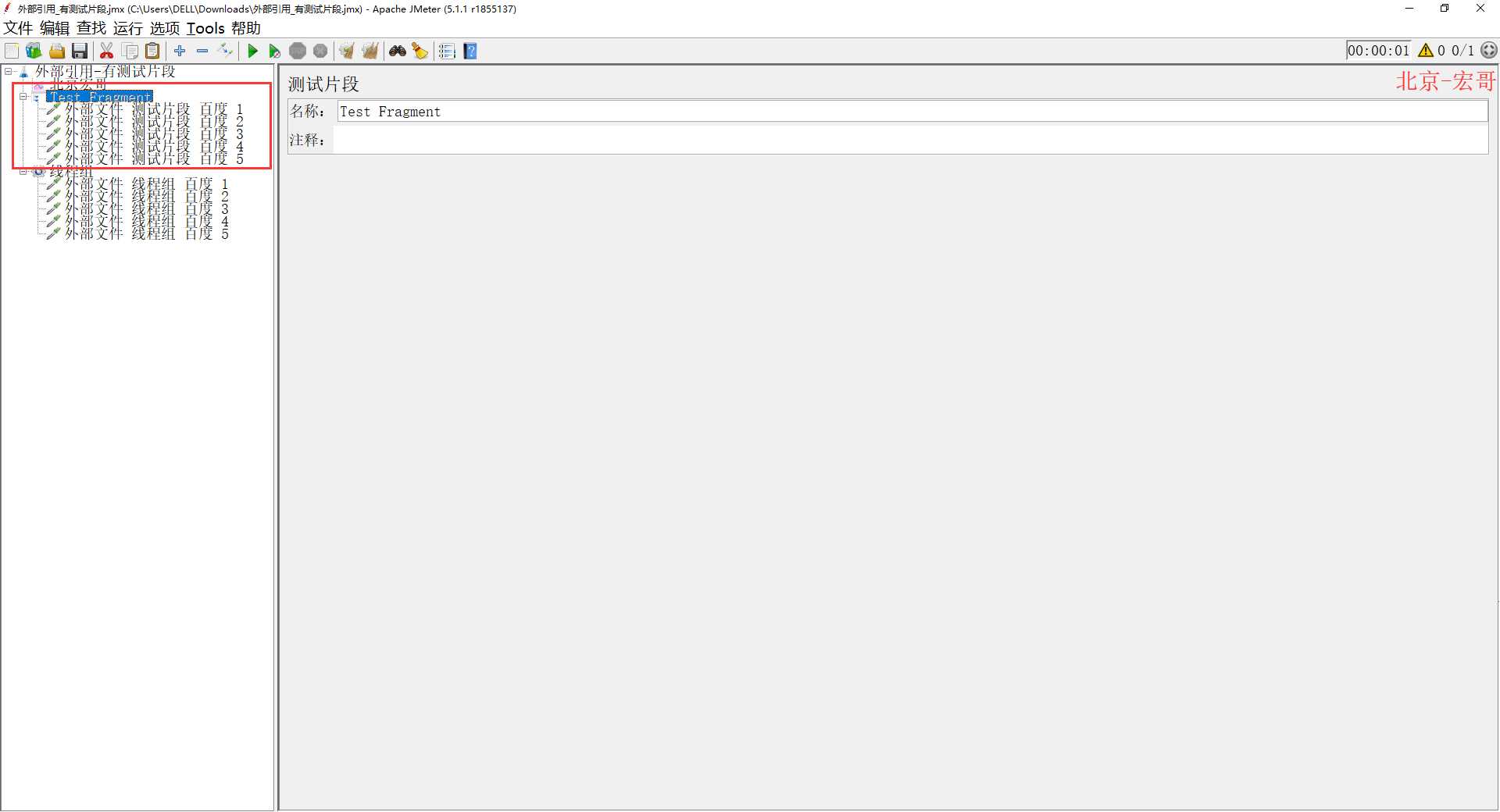1500x812 pixels.
Task: Click the Reset Search brush icon
Action: pos(420,51)
